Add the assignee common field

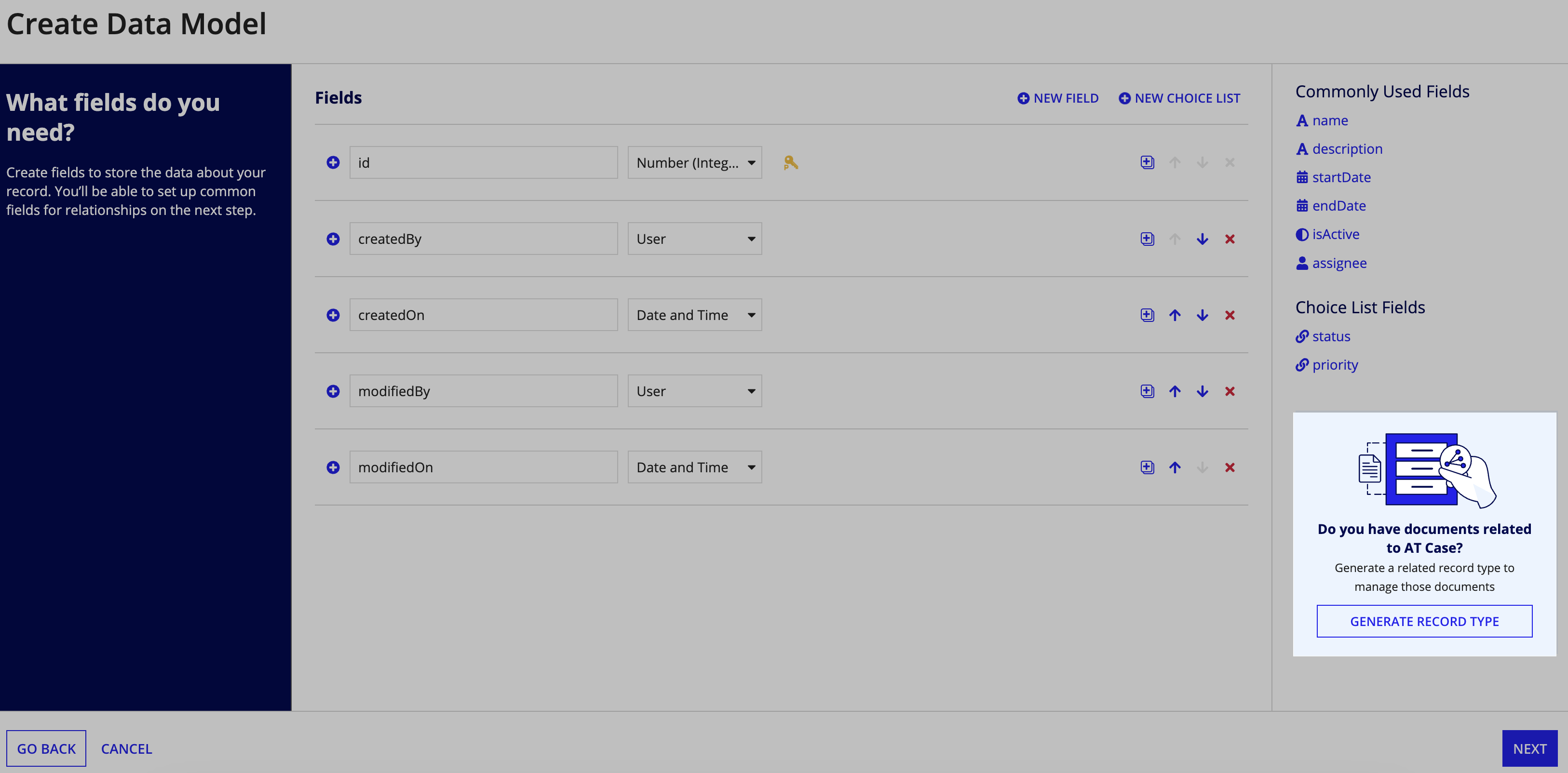pos(1331,263)
